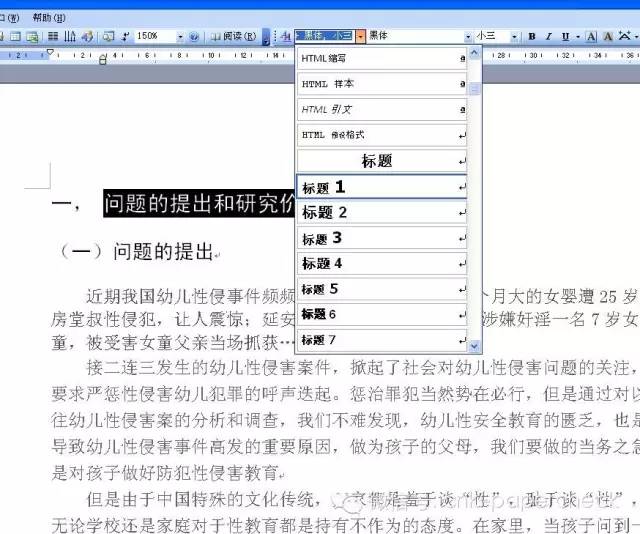
Task: Click the Insert Table icon
Action: pos(15,36)
